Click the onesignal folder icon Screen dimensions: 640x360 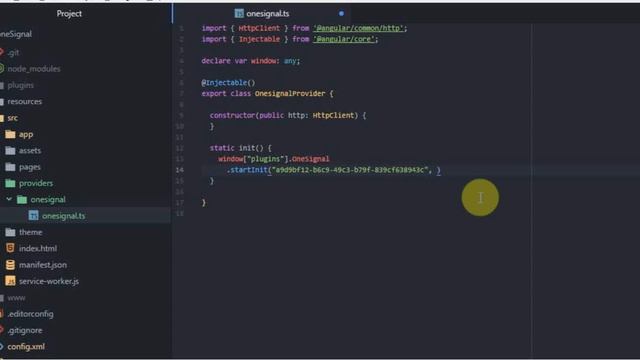click(x=22, y=200)
